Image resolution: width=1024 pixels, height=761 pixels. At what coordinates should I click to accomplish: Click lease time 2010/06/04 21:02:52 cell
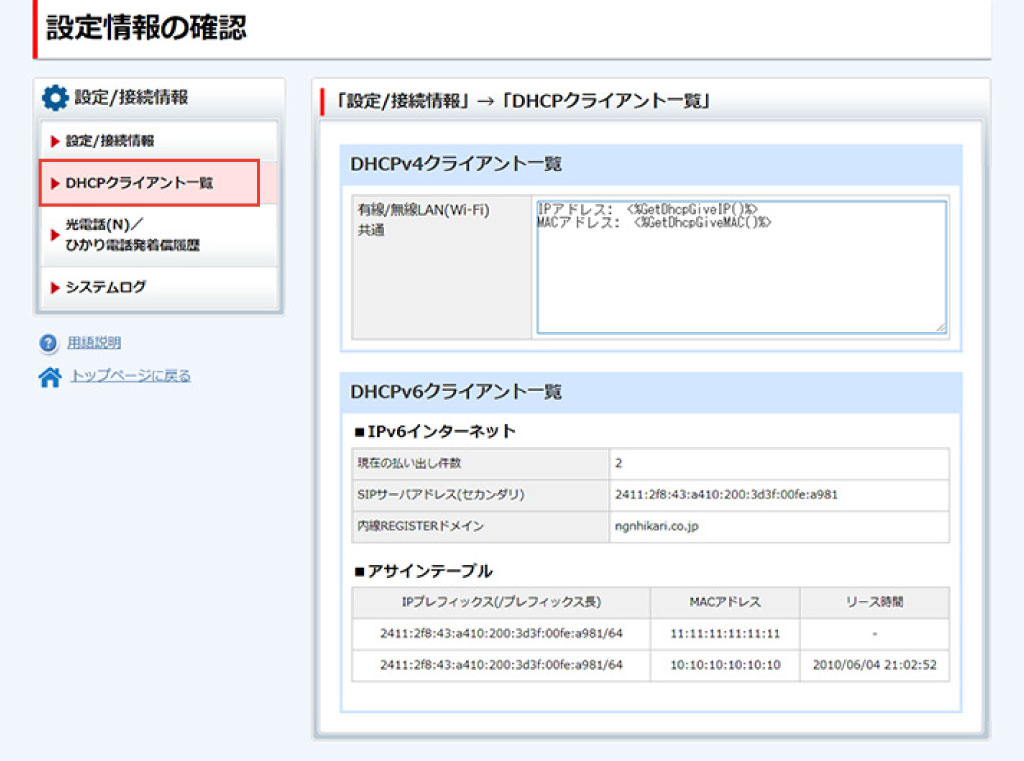click(874, 665)
